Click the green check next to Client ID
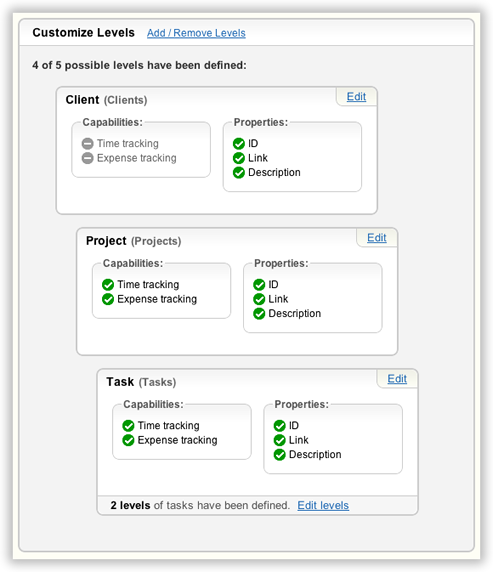Screen dimensions: 493x572 pyautogui.click(x=239, y=144)
